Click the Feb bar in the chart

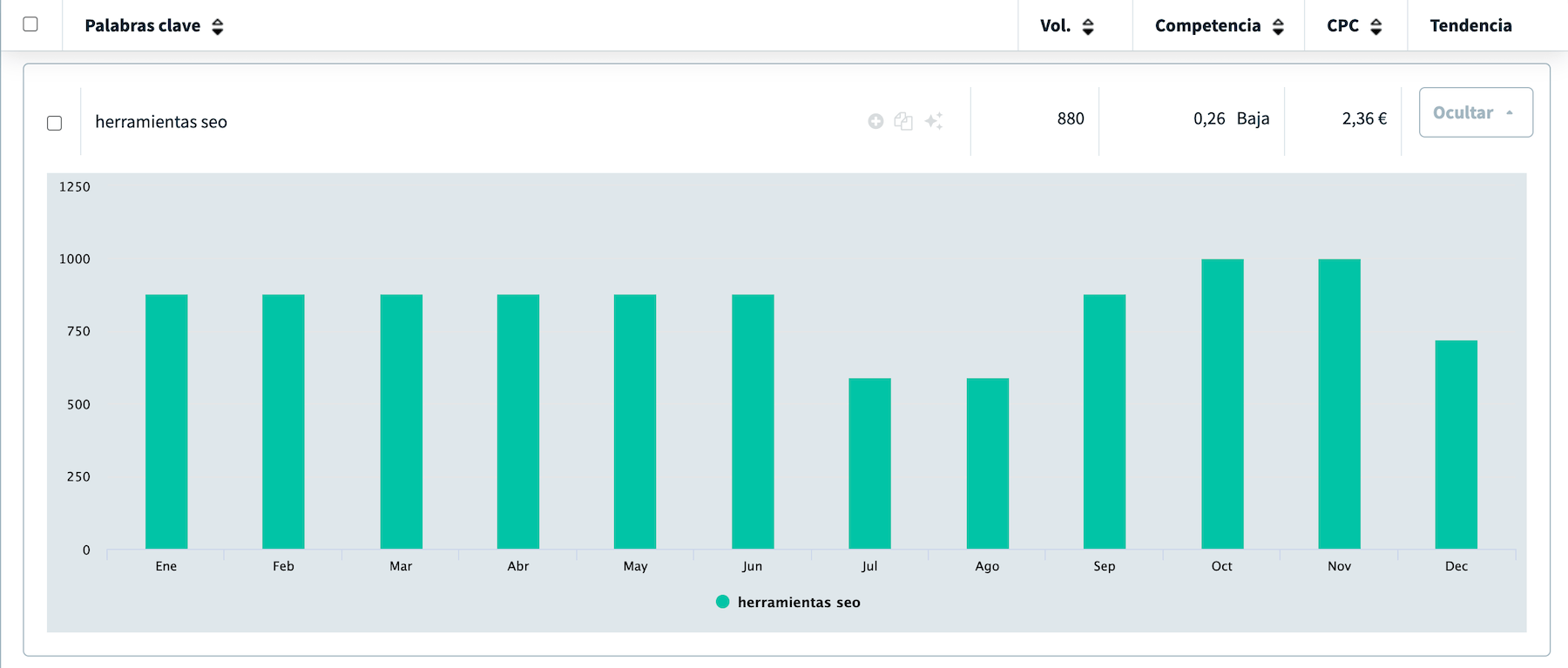coord(283,422)
